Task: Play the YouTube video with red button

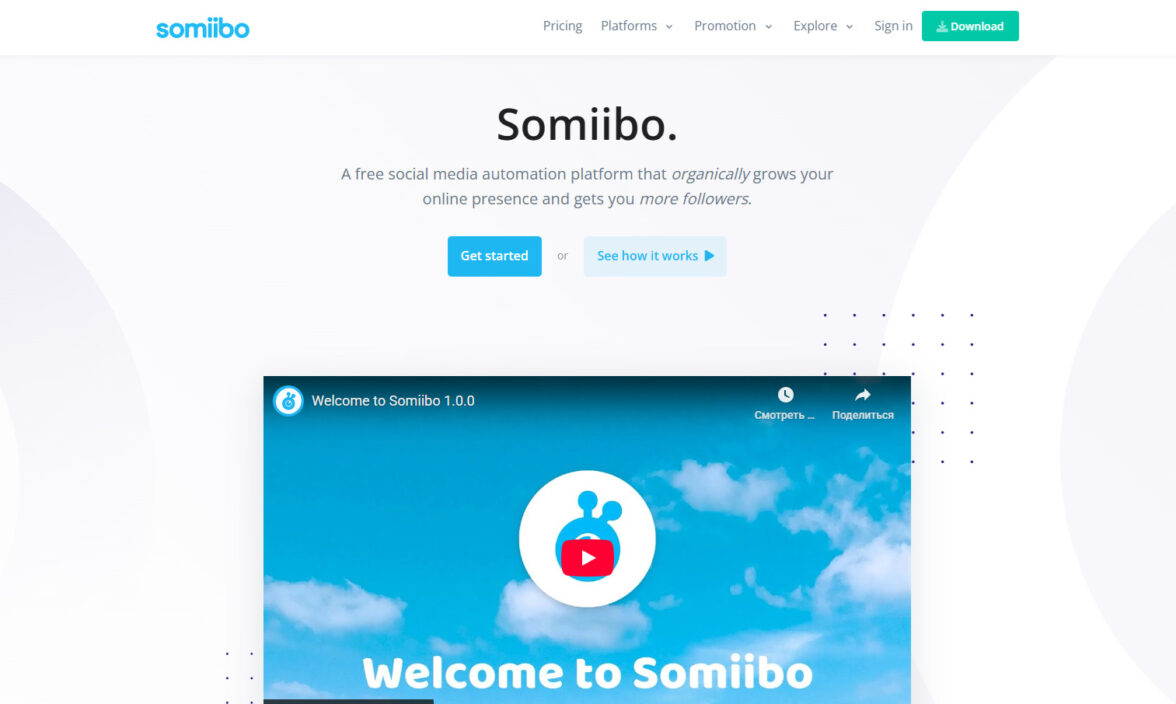Action: click(587, 558)
